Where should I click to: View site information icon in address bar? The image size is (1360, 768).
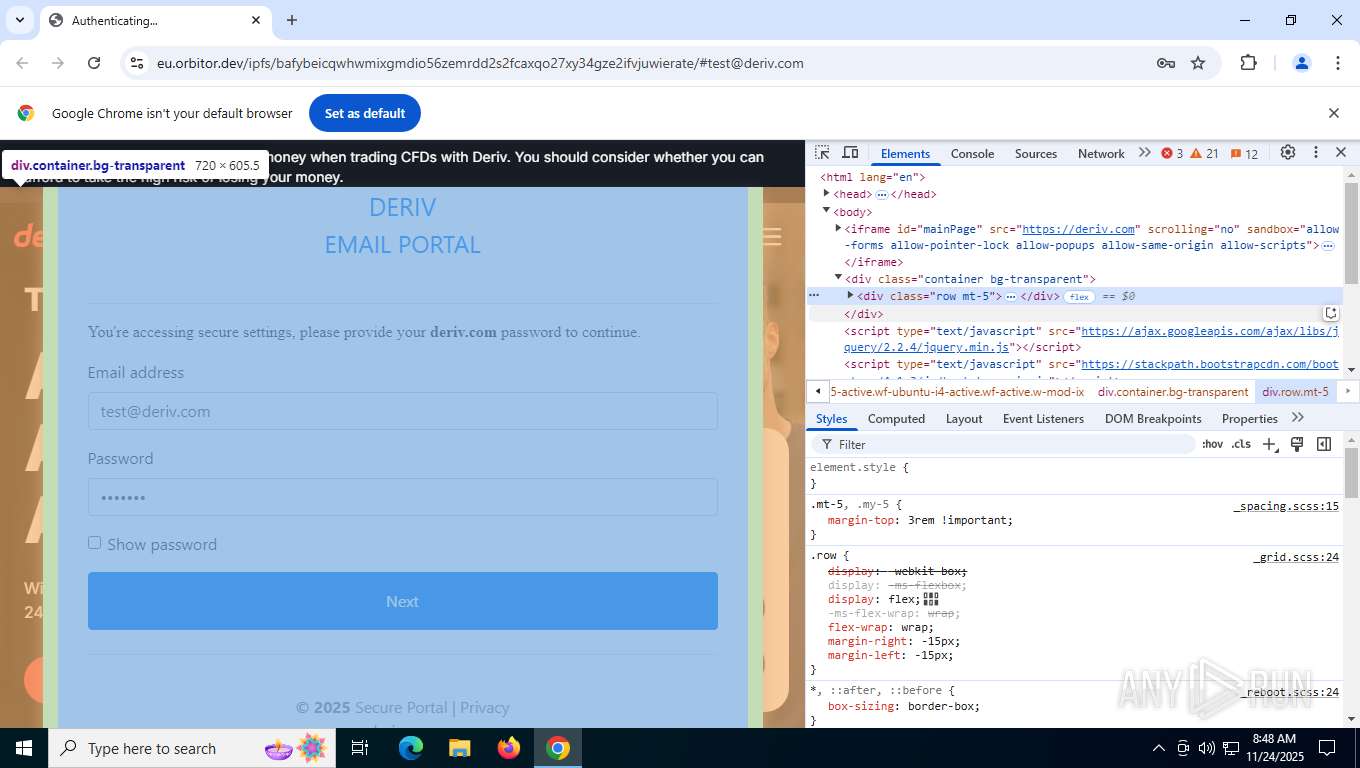click(137, 63)
